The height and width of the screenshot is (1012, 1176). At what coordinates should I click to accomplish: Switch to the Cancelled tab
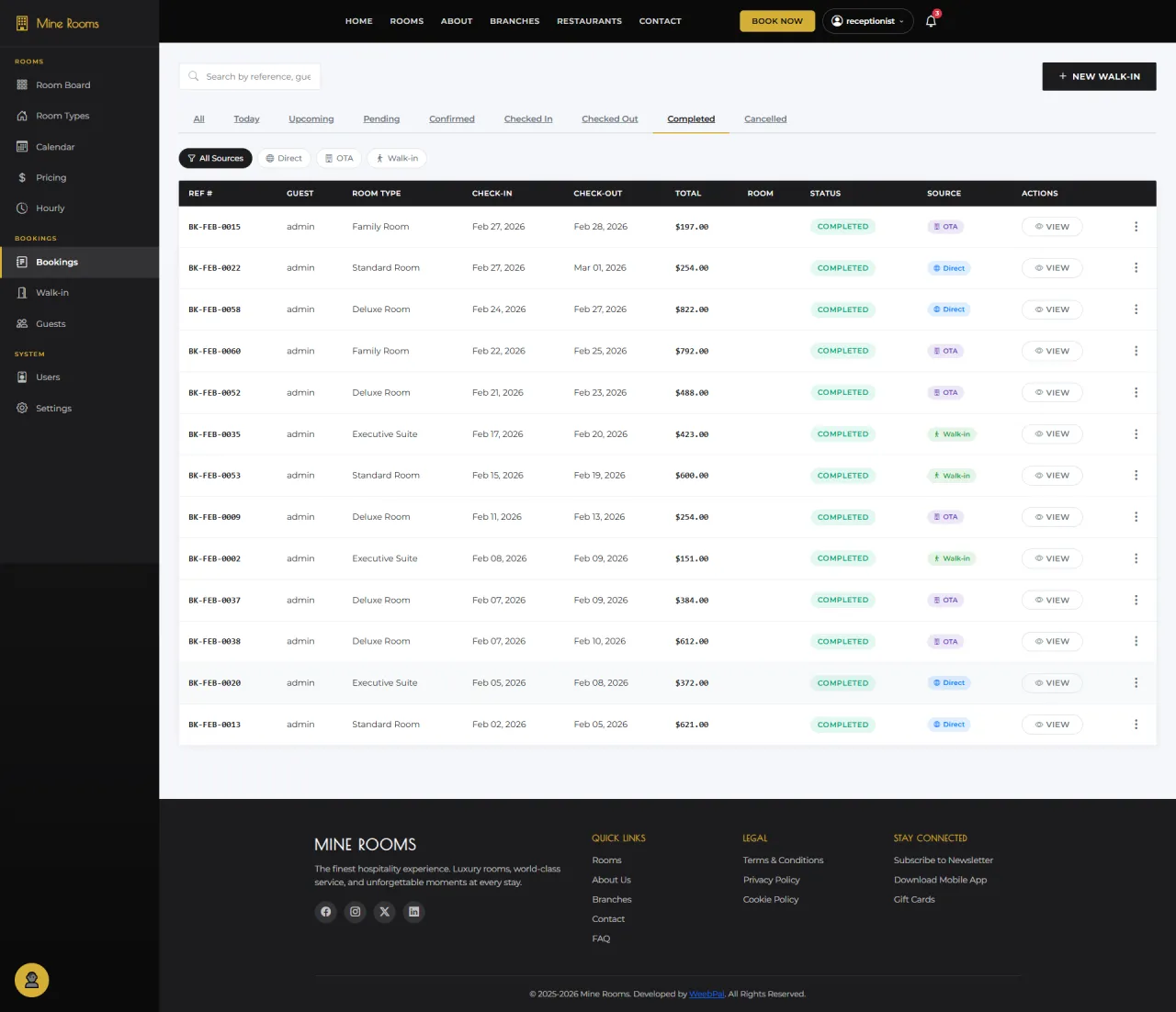(x=765, y=118)
